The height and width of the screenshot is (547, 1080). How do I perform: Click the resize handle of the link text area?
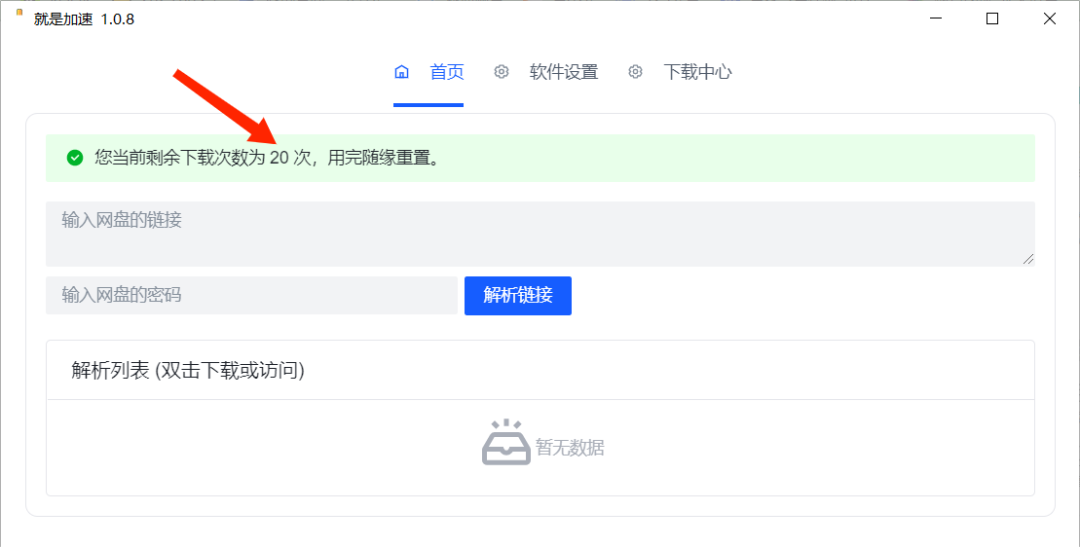tap(1028, 259)
